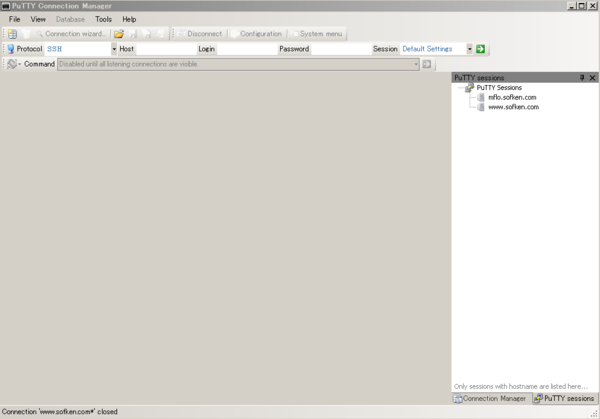Click the new database toolbar icon

(12, 34)
